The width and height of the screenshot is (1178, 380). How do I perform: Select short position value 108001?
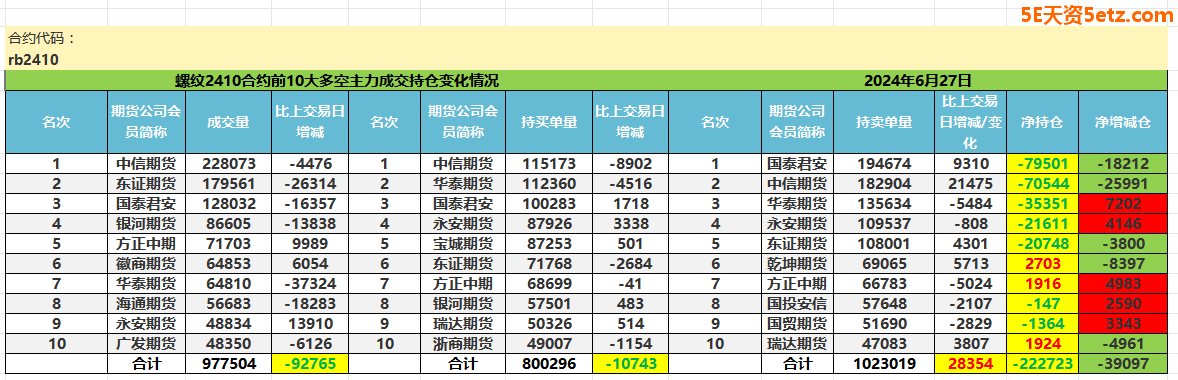pyautogui.click(x=884, y=242)
